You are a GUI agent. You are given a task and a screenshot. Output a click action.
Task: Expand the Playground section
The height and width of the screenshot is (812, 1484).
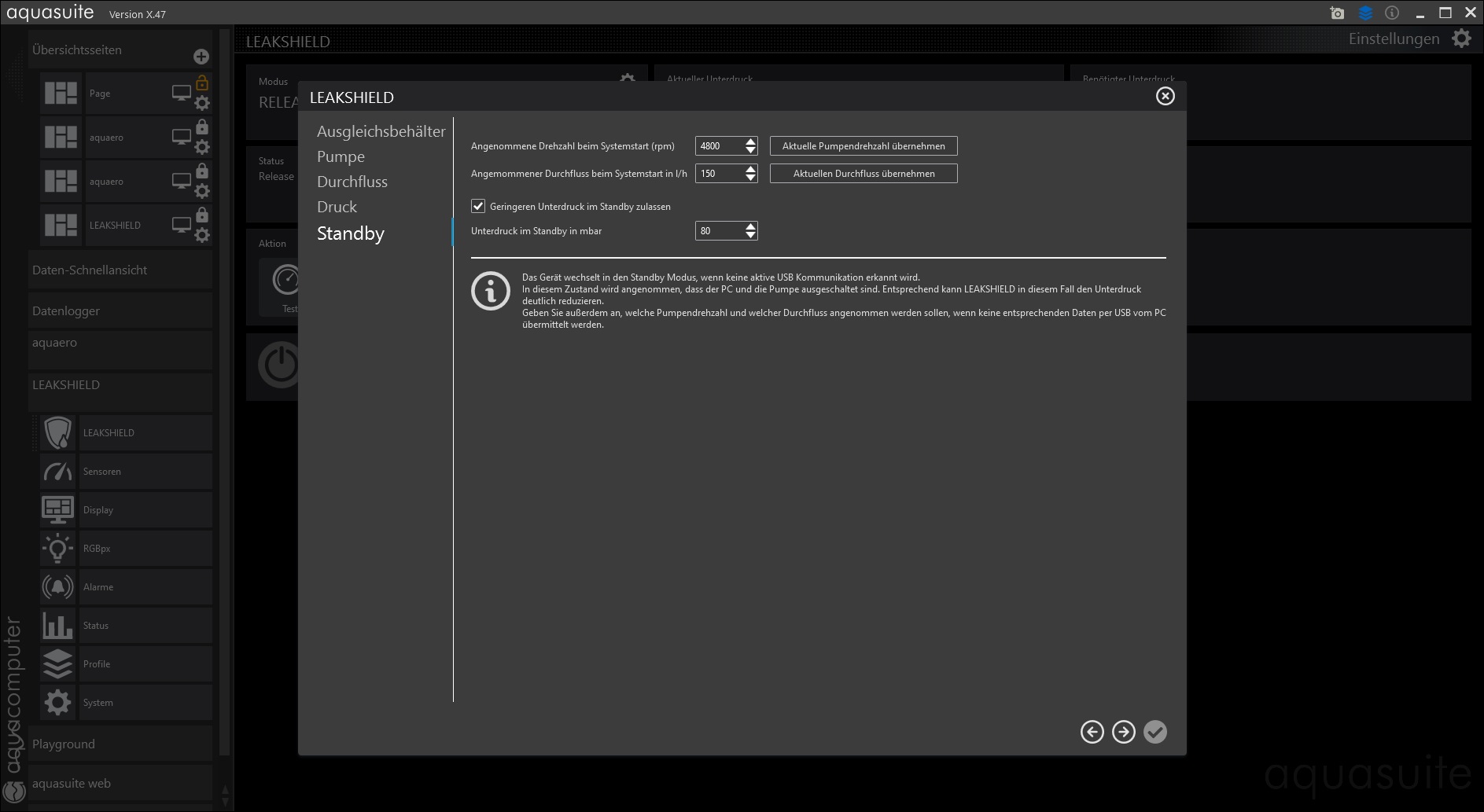tap(120, 744)
